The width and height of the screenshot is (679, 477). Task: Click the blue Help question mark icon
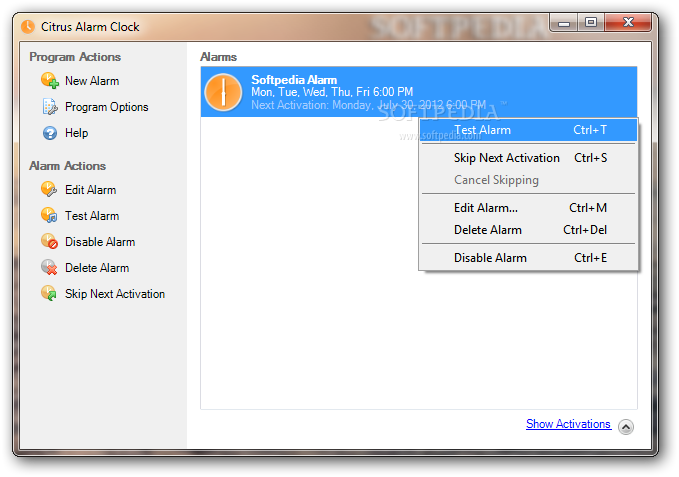tap(50, 133)
